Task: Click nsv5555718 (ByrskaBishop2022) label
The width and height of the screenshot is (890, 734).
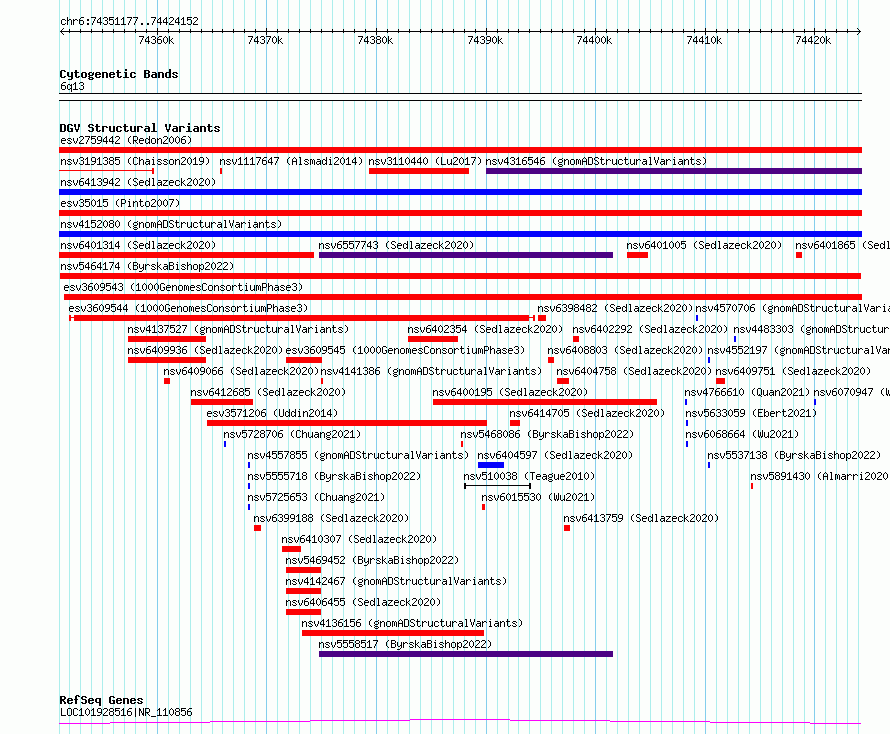Action: coord(334,476)
